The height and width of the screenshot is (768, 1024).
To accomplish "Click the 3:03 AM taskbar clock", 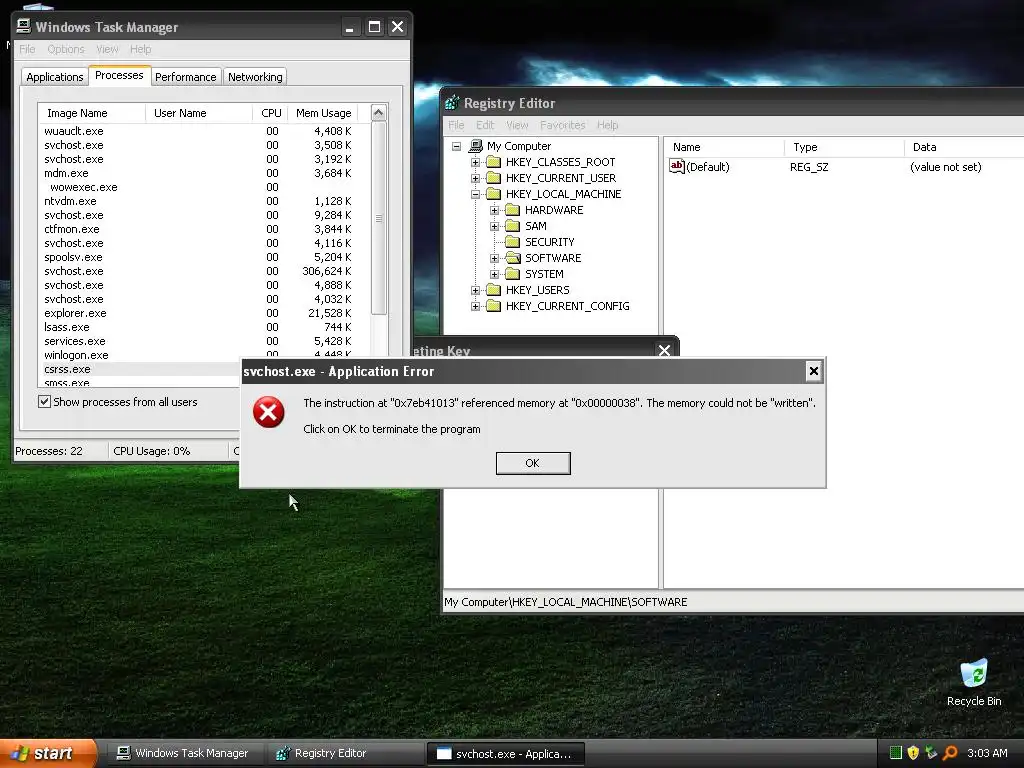I will [x=987, y=753].
